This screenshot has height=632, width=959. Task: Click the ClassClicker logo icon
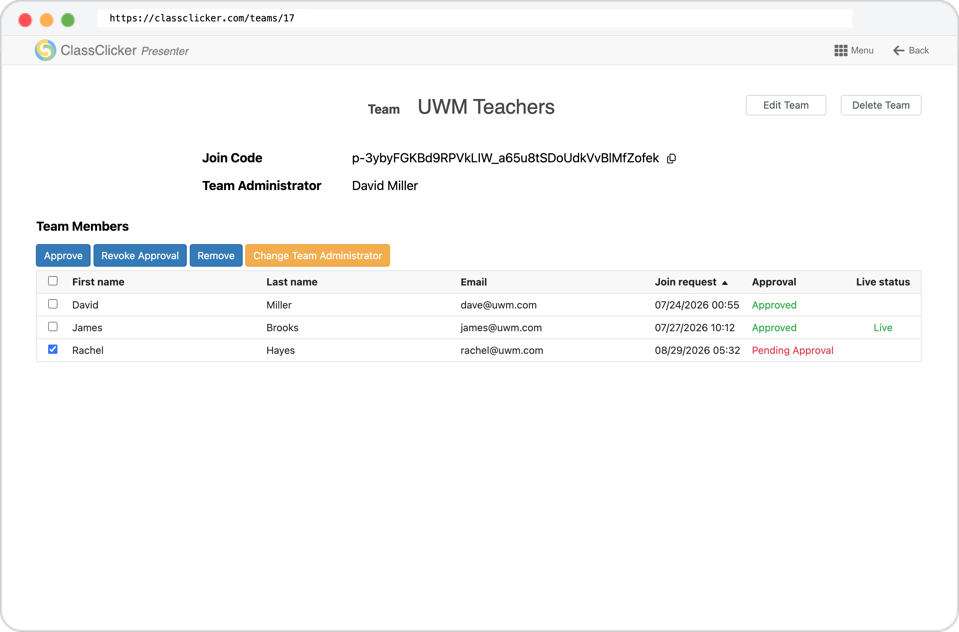click(45, 50)
